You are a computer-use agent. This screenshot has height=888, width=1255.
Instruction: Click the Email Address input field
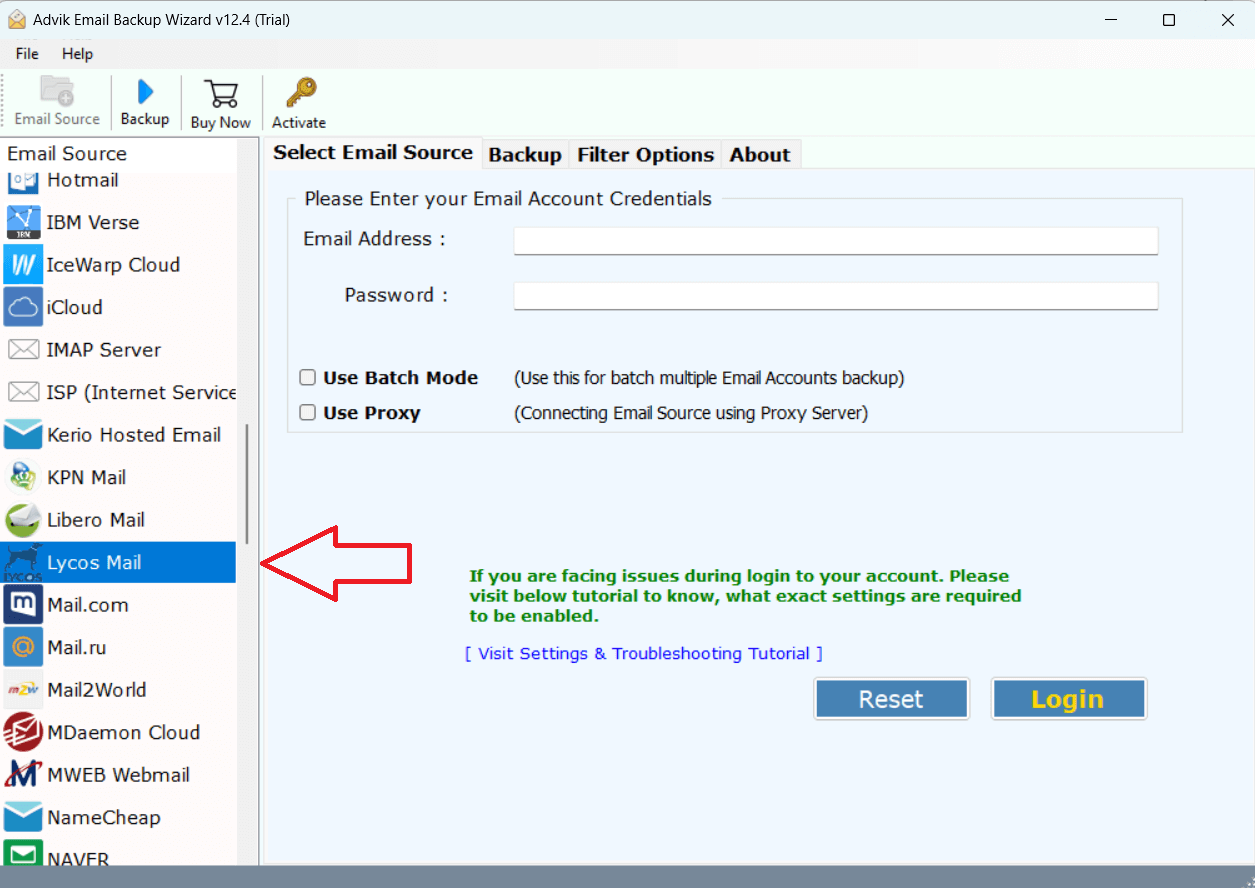pos(836,240)
